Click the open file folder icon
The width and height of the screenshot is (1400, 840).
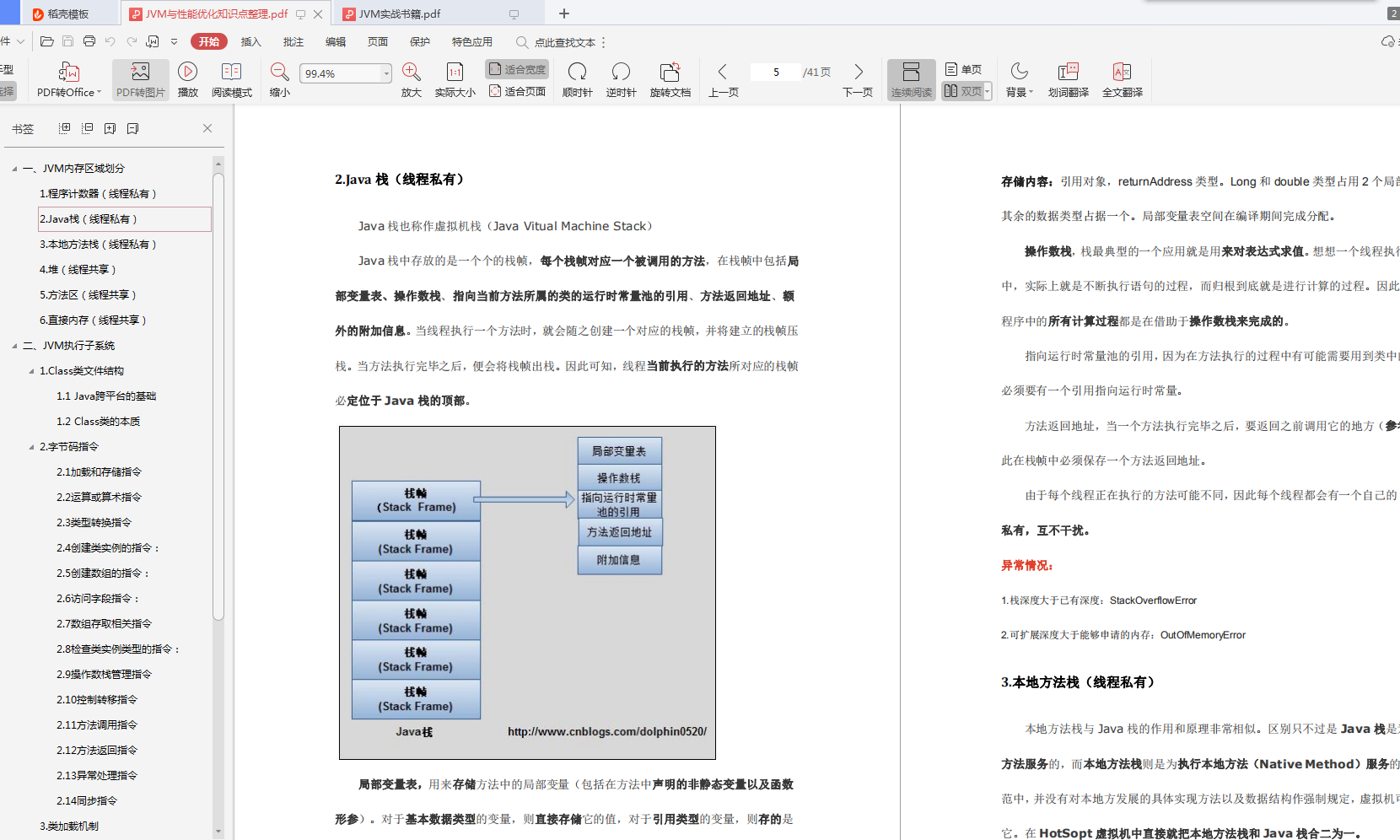(47, 41)
